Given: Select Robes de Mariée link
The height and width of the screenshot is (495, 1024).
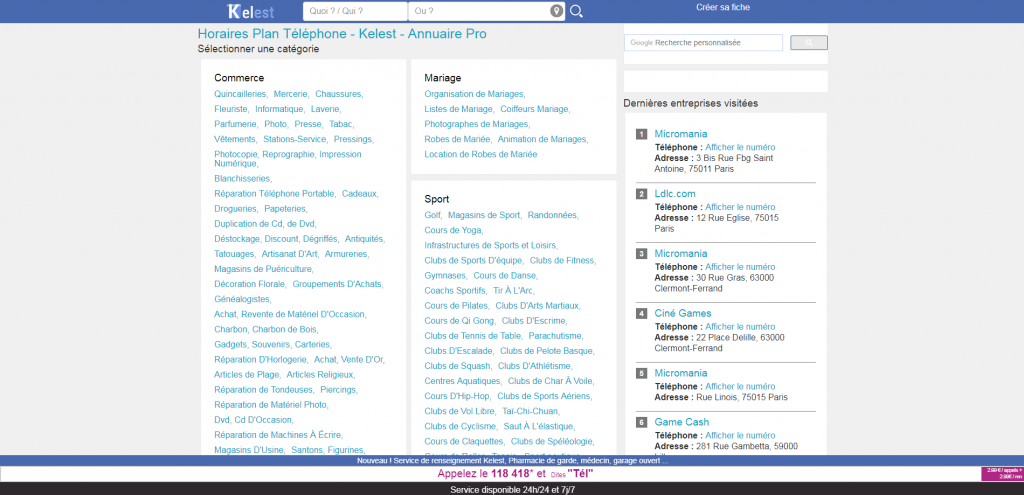Looking at the screenshot, I should pos(457,139).
